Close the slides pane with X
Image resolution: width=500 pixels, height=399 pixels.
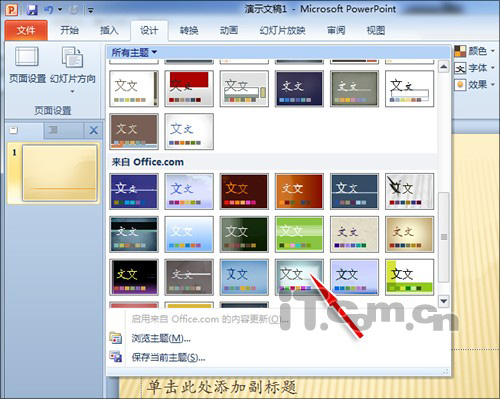coord(94,130)
